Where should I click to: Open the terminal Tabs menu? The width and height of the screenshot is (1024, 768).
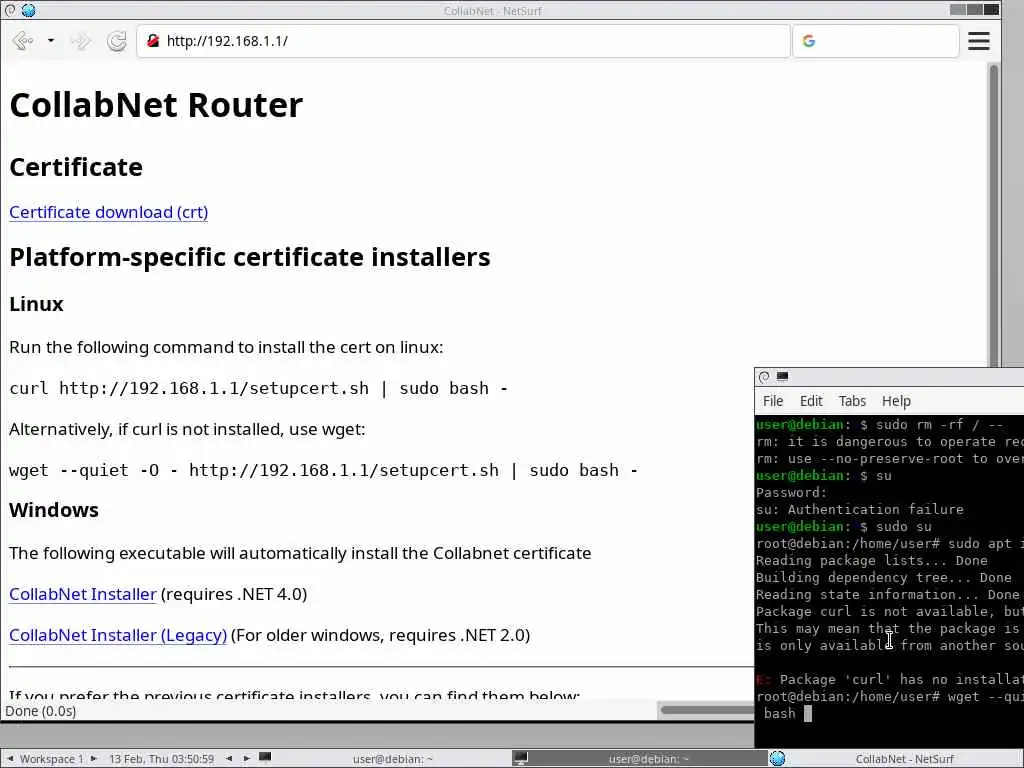852,401
